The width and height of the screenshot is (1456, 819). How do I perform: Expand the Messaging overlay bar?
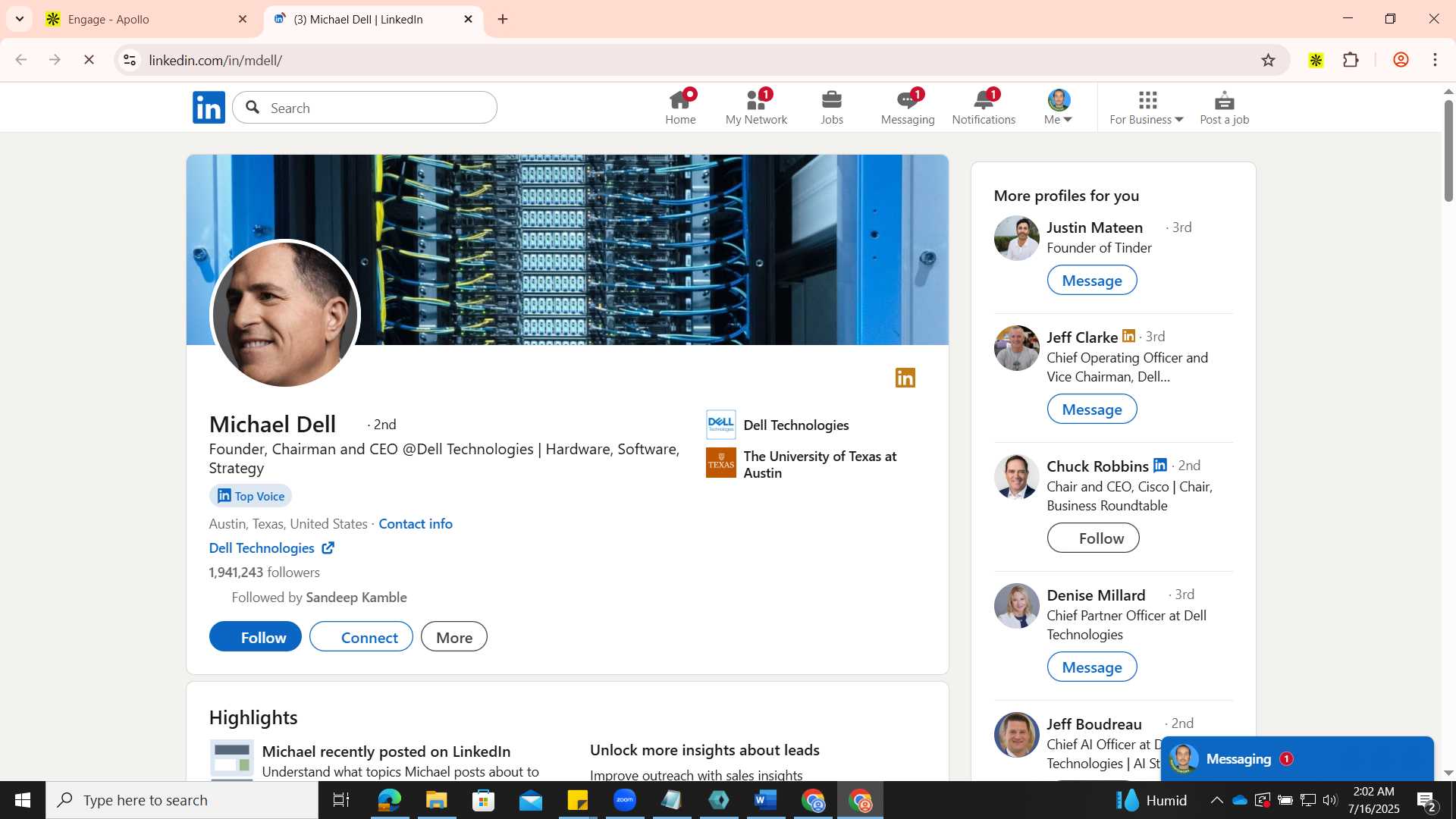(1297, 759)
